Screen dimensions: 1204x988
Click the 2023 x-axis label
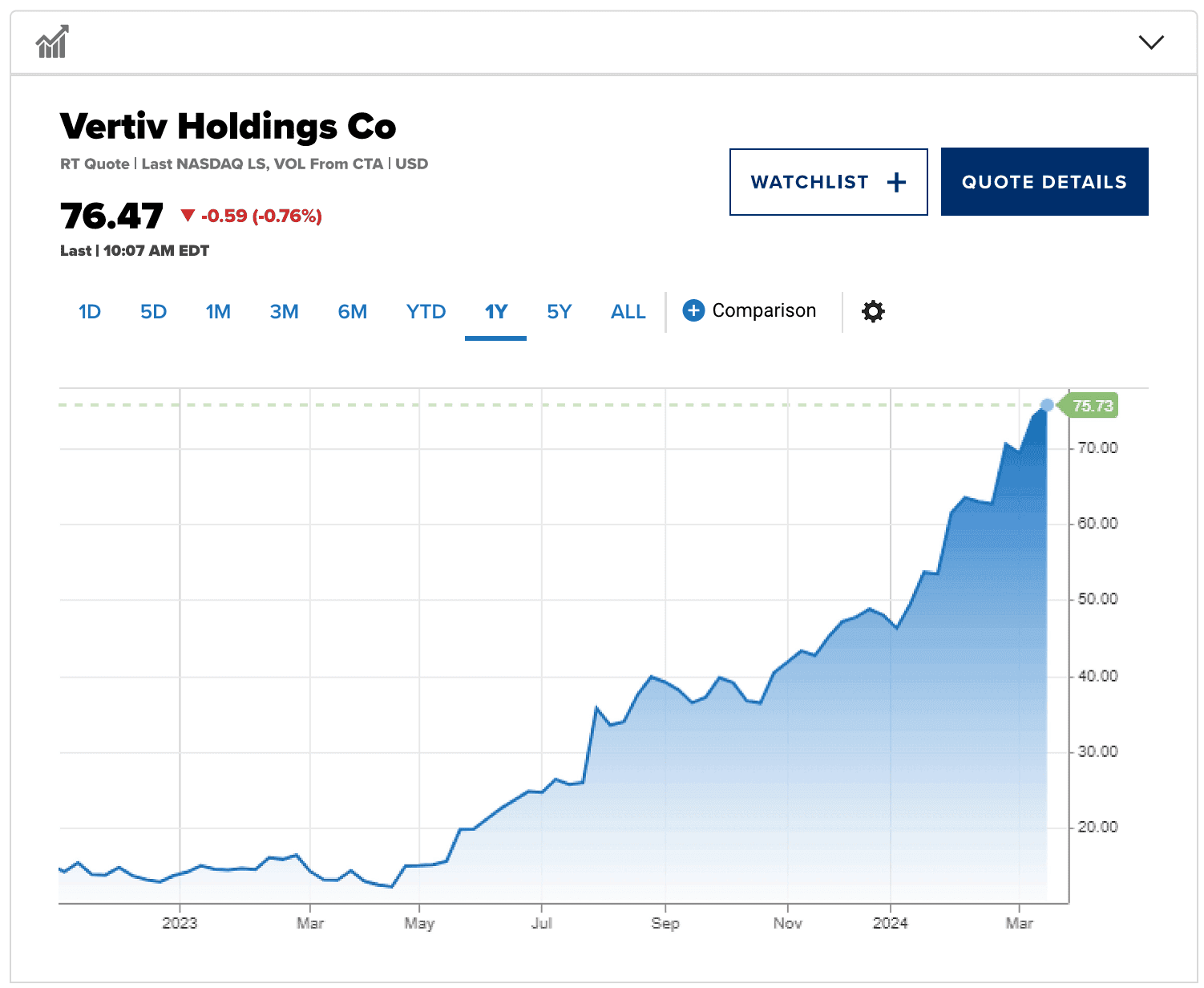coord(180,923)
